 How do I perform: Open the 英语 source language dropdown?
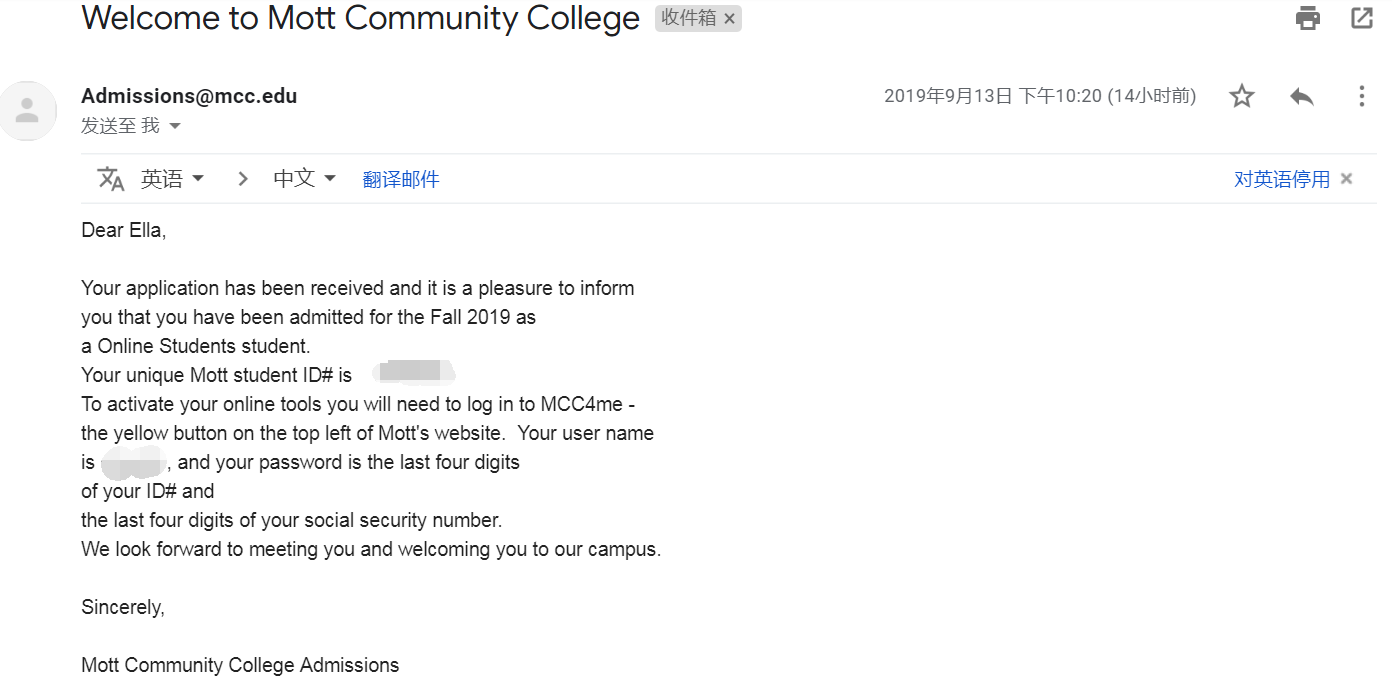pos(172,179)
